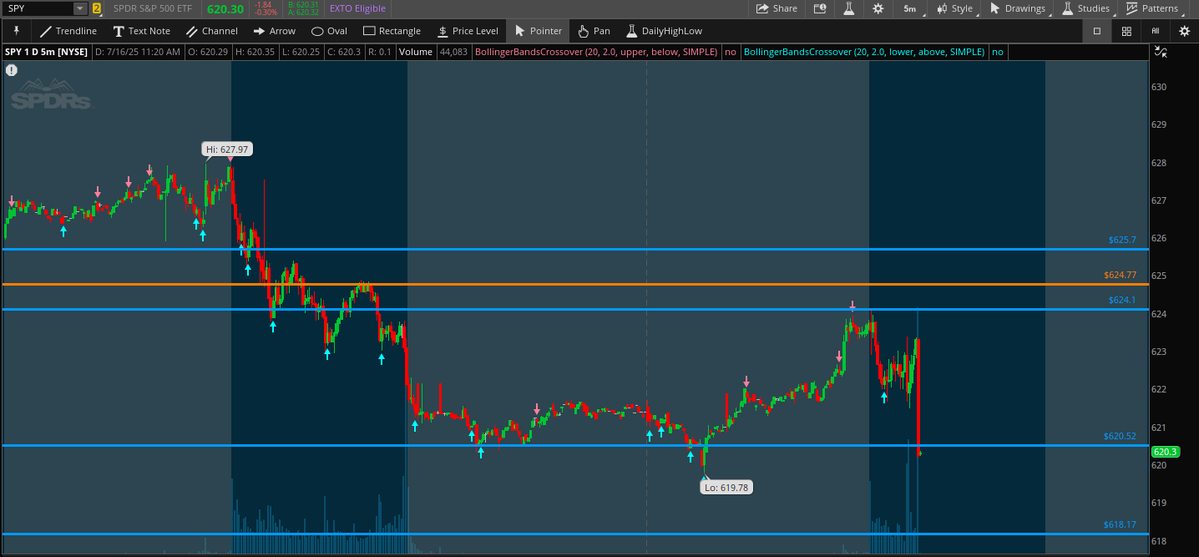Select the $624.1 blue price level line
The width and height of the screenshot is (1199, 557).
point(575,310)
